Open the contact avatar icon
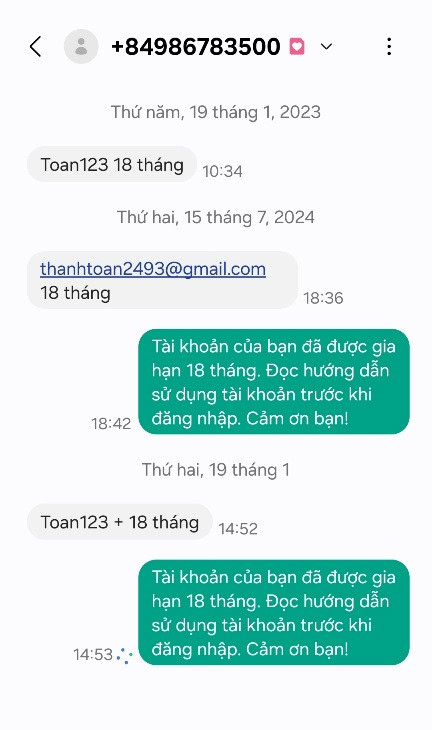Screen dimensions: 432x730 point(81,46)
